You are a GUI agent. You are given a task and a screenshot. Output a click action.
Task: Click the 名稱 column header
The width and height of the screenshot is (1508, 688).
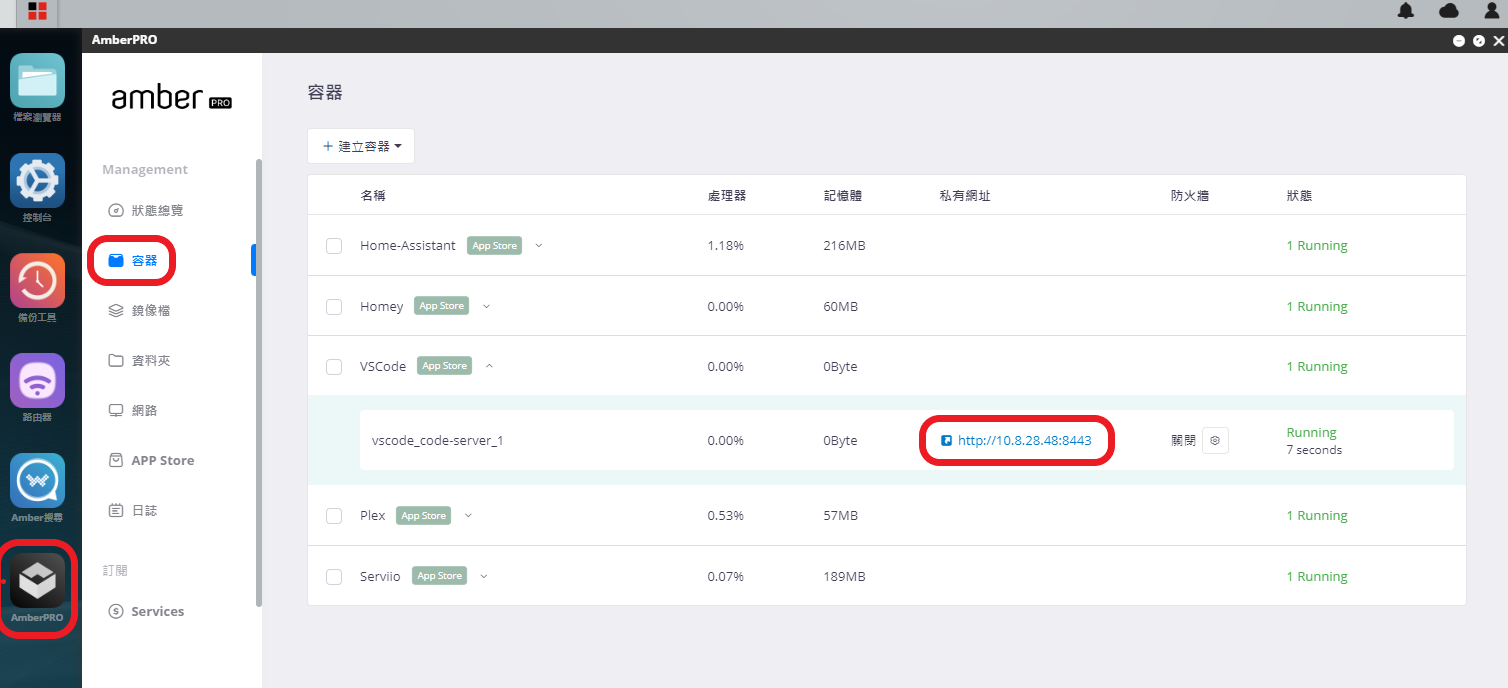(x=373, y=196)
